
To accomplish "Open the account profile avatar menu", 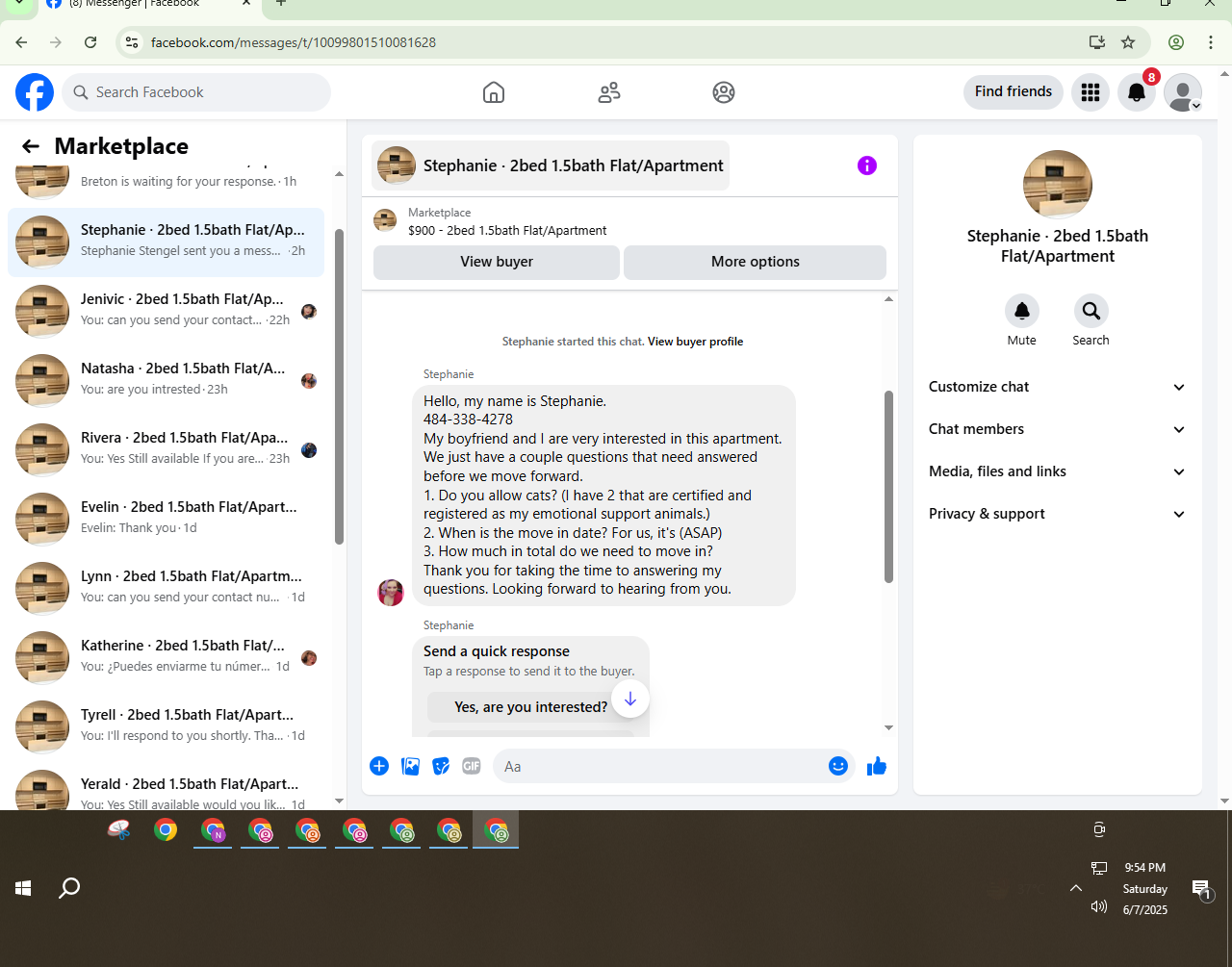I will coord(1183,92).
